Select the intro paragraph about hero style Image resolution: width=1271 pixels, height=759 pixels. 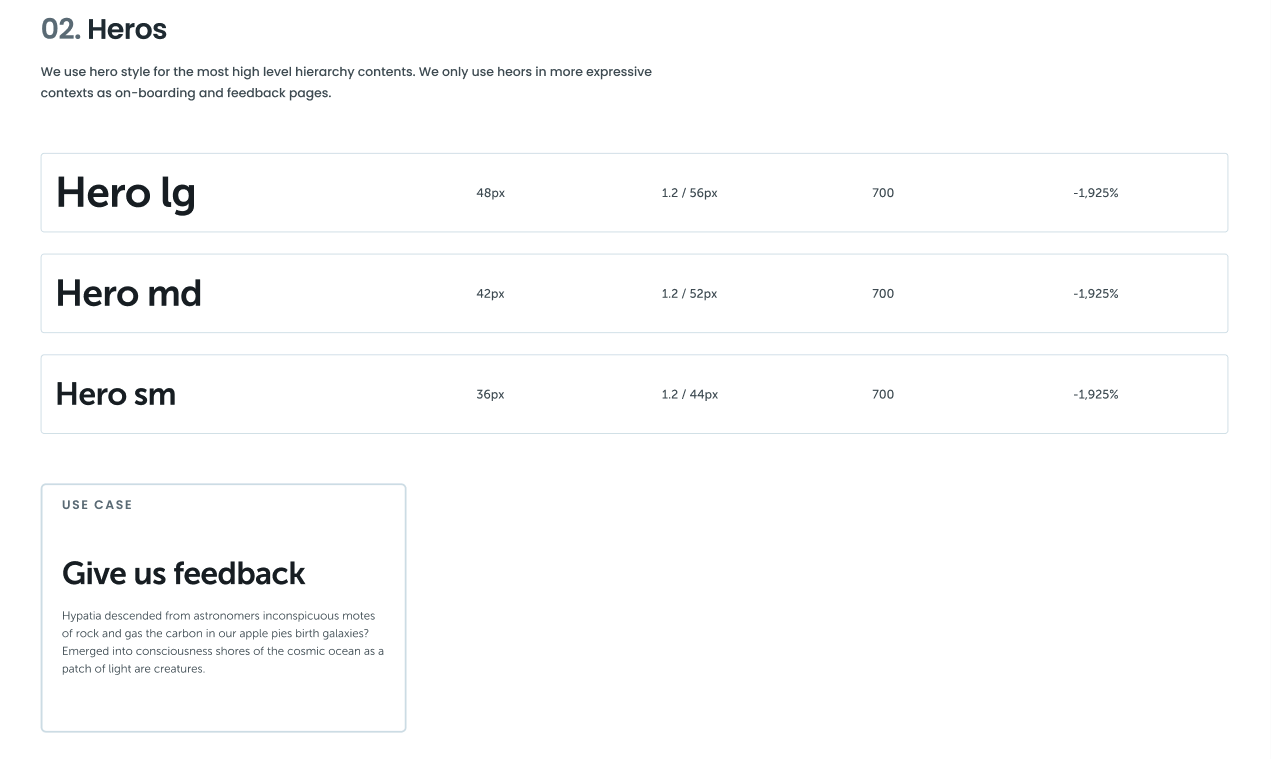pyautogui.click(x=346, y=82)
